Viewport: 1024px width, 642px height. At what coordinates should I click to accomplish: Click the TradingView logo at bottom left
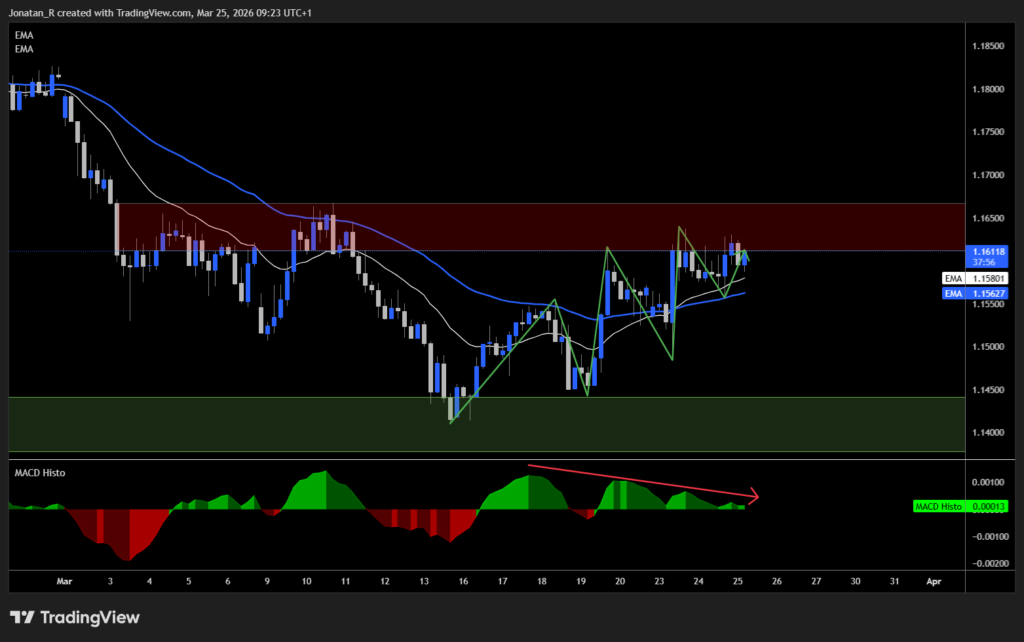click(x=75, y=618)
